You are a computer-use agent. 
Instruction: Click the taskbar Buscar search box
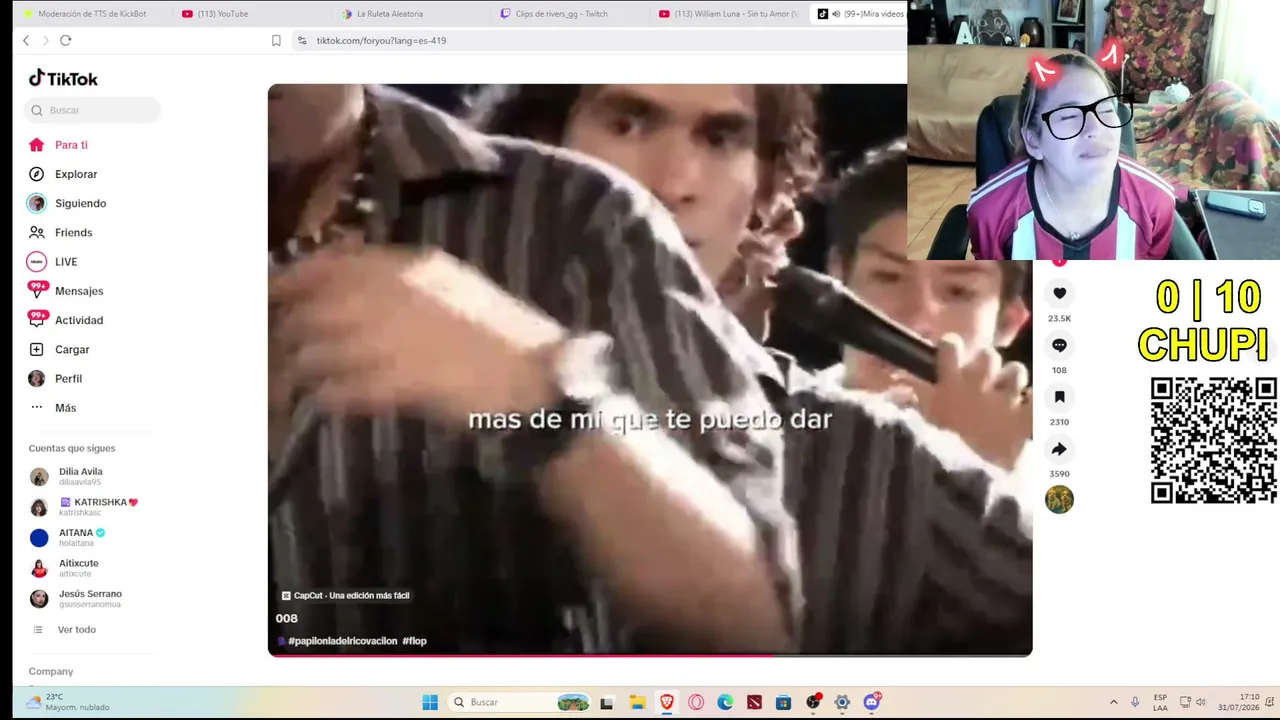click(x=518, y=702)
